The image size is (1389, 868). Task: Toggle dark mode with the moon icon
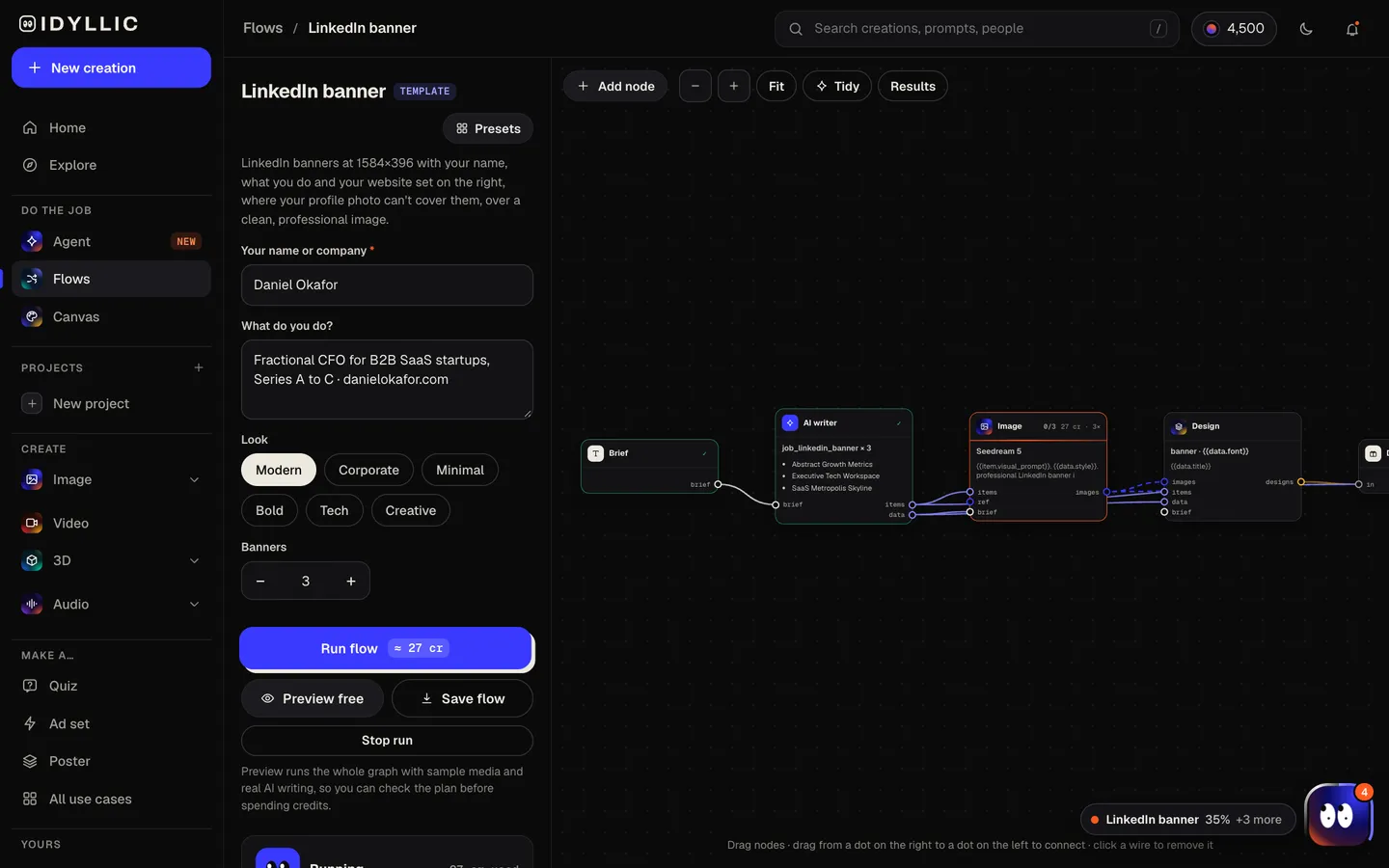tap(1306, 29)
